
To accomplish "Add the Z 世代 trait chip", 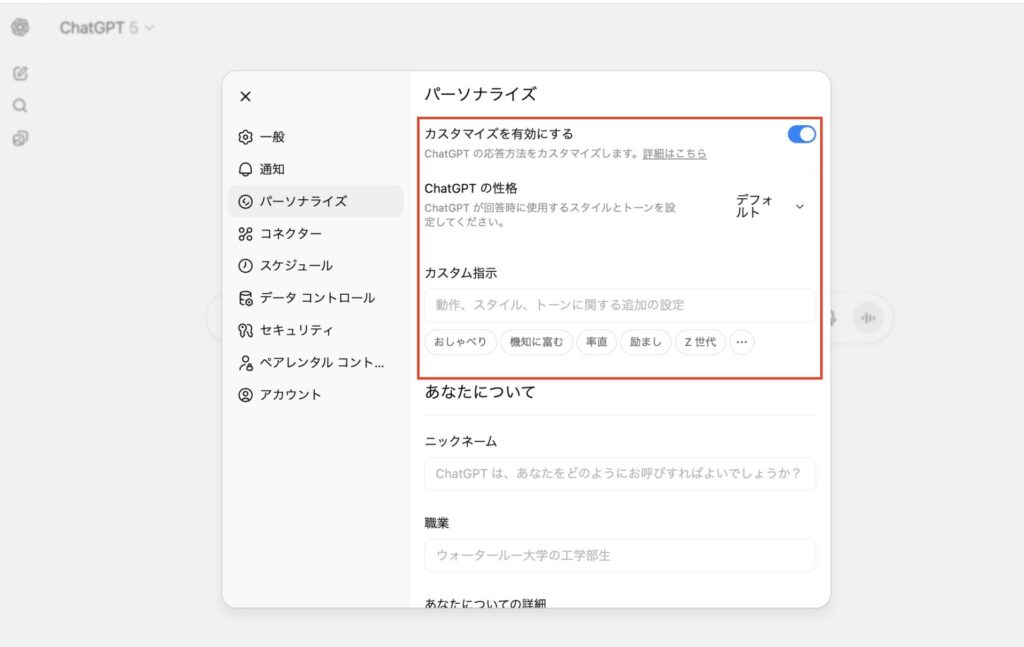I will (700, 342).
